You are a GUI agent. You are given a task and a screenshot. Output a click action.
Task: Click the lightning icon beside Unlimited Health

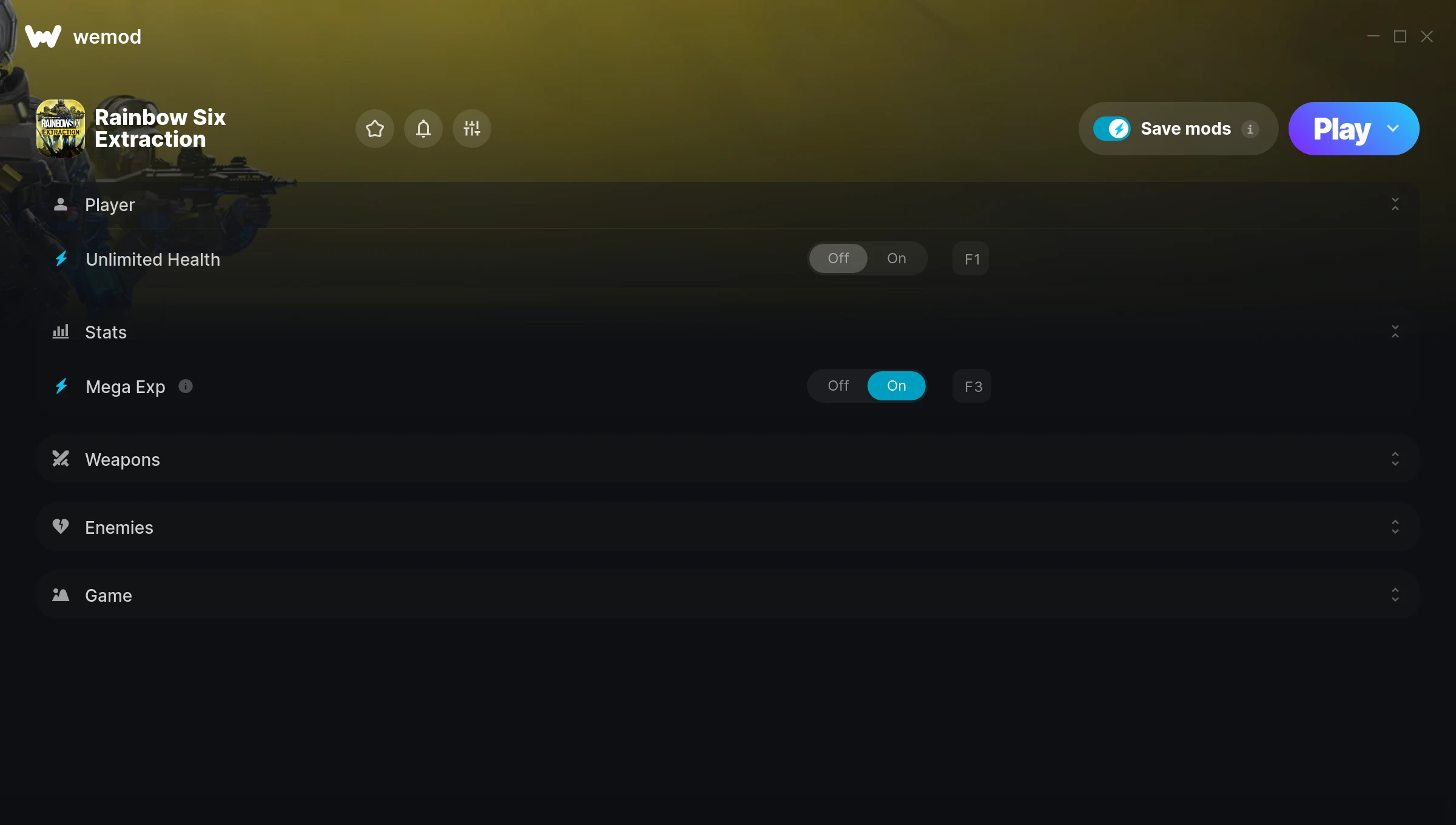pyautogui.click(x=61, y=259)
